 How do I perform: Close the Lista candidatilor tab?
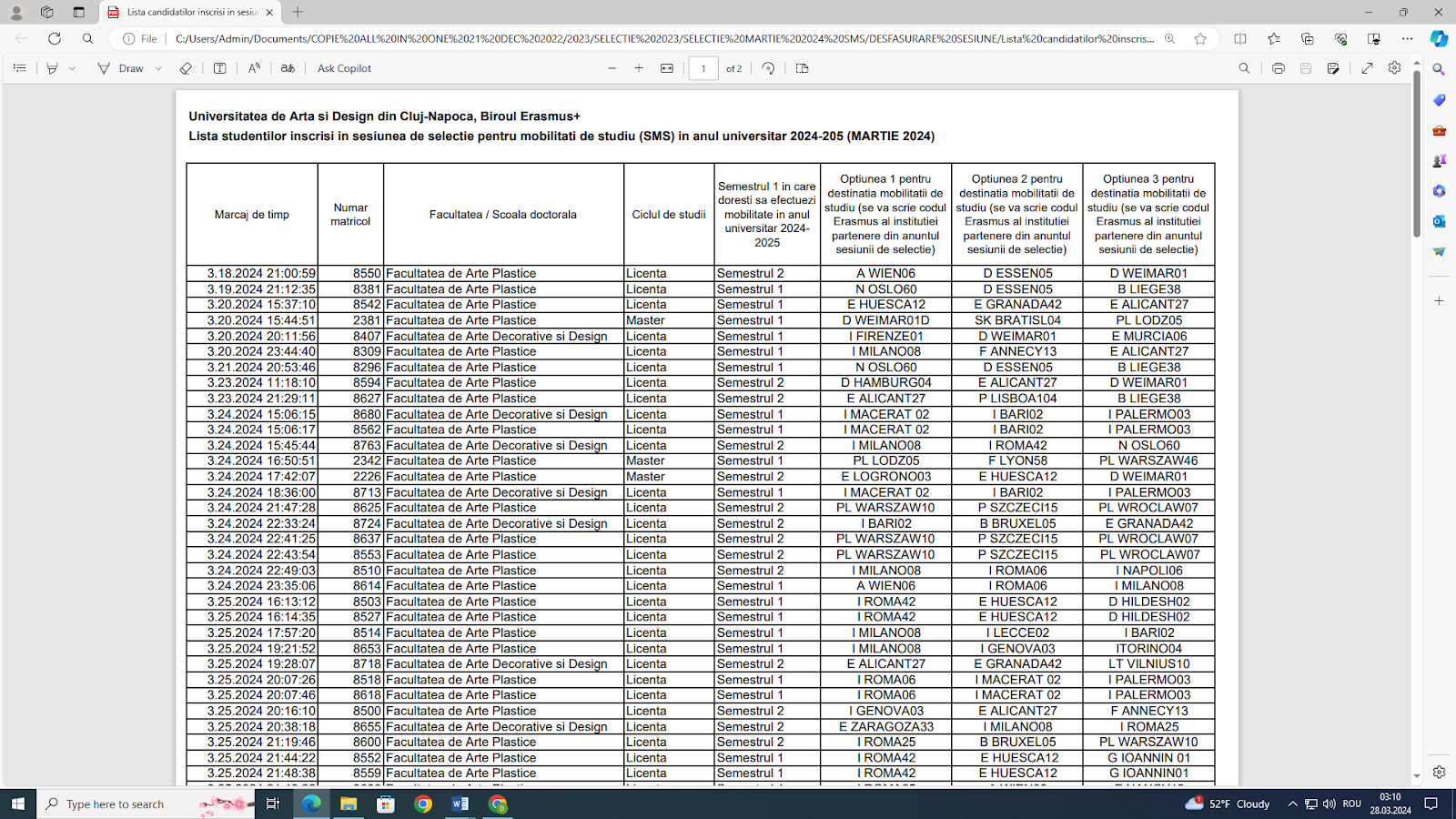coord(269,12)
